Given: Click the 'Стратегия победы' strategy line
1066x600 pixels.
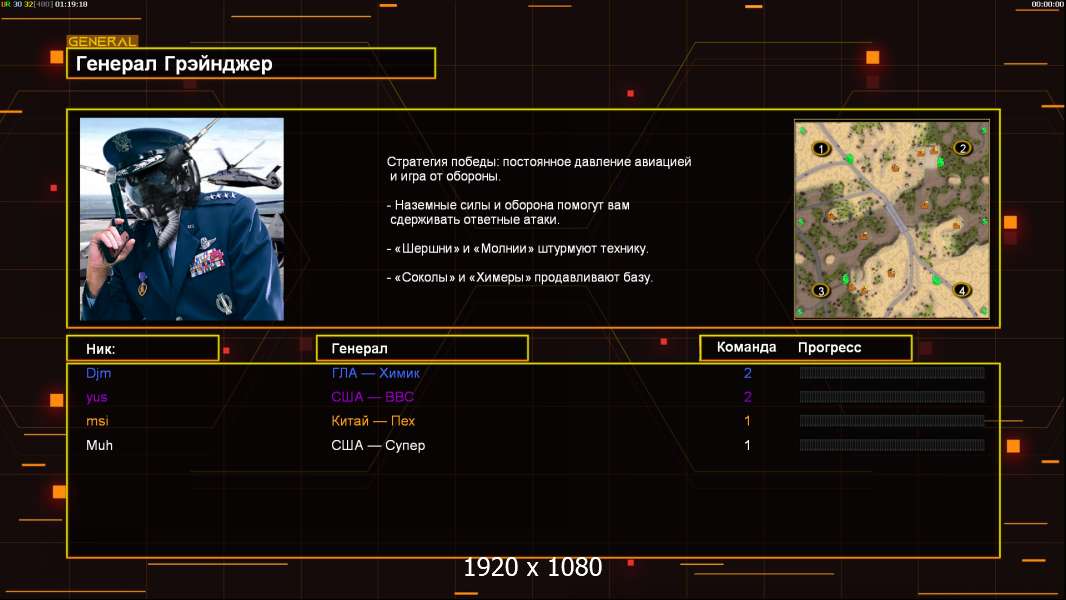Looking at the screenshot, I should point(539,169).
